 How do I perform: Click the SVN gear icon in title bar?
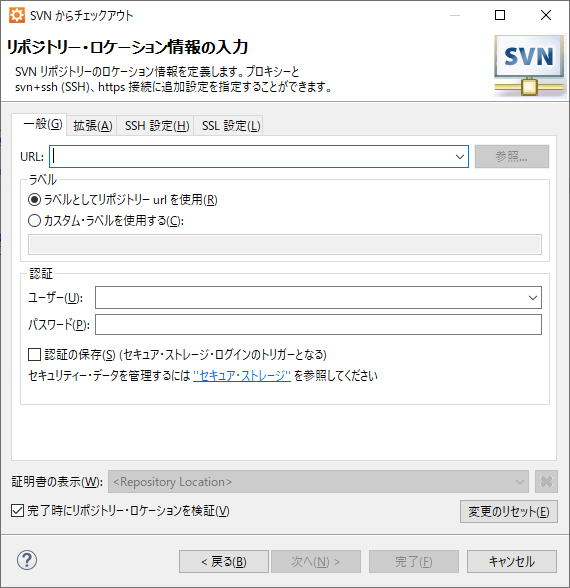tap(17, 15)
